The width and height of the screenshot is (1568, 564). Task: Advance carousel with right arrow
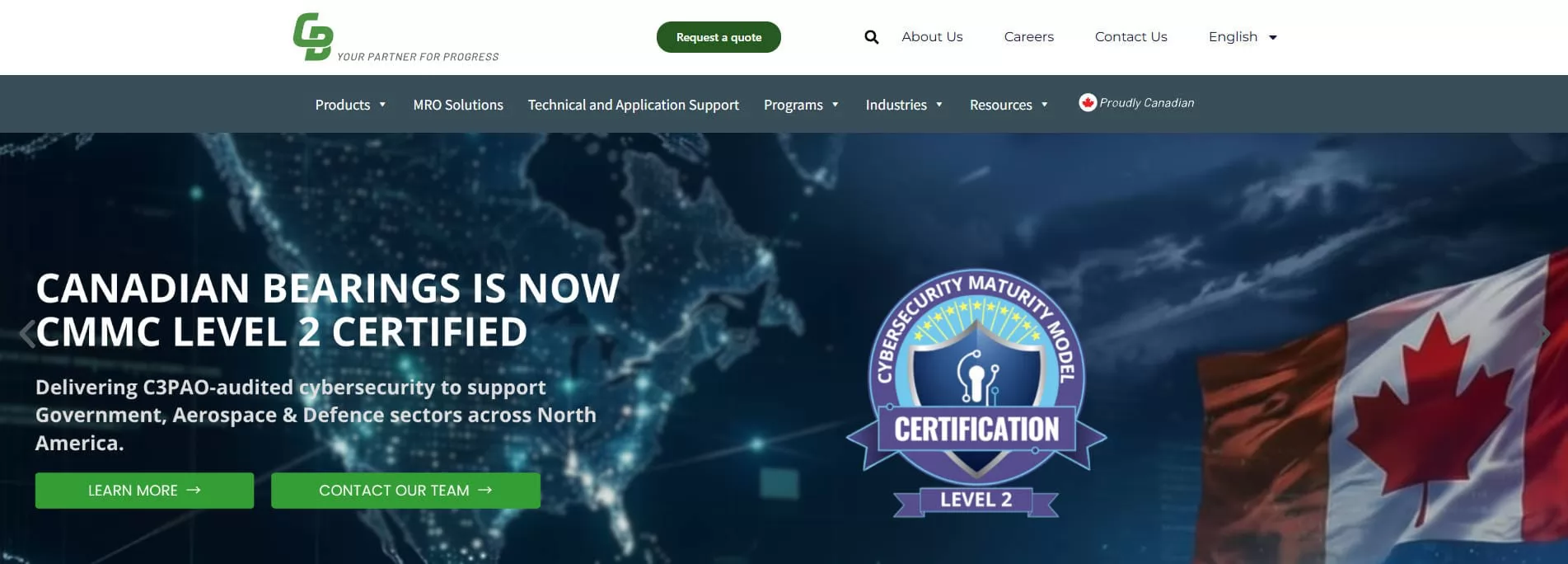(1545, 334)
